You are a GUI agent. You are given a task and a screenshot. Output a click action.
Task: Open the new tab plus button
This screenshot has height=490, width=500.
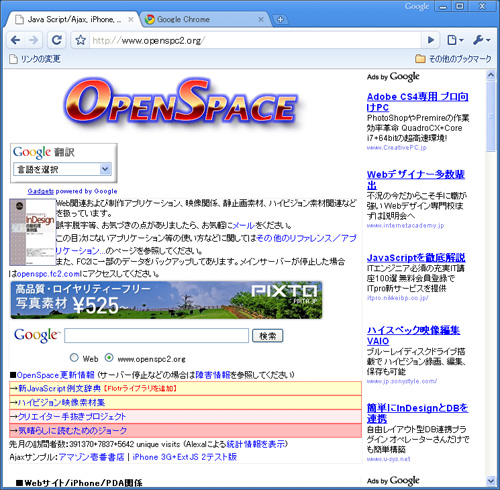pyautogui.click(x=280, y=20)
